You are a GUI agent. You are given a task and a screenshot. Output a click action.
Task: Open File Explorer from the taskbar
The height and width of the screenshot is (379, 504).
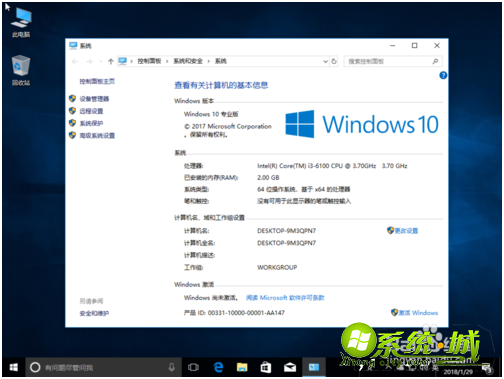(242, 367)
